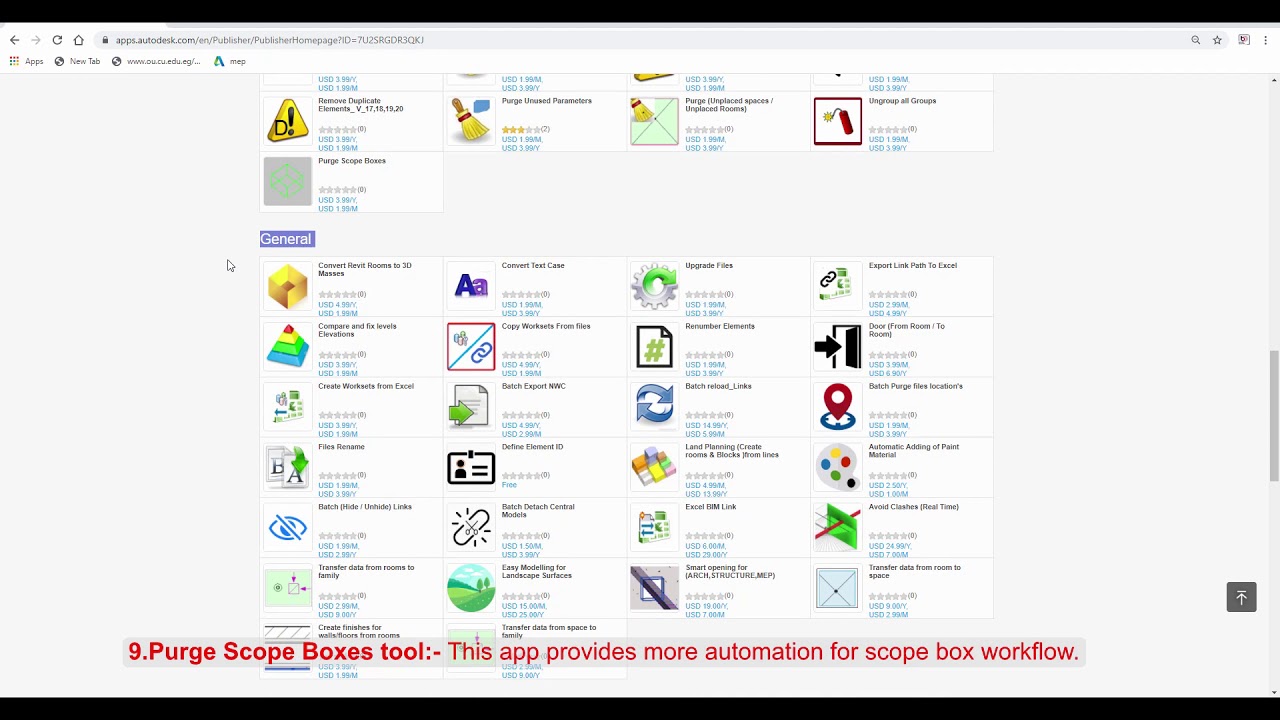Open the Transfer data from rooms to family icon
The image size is (1280, 720).
[x=288, y=588]
